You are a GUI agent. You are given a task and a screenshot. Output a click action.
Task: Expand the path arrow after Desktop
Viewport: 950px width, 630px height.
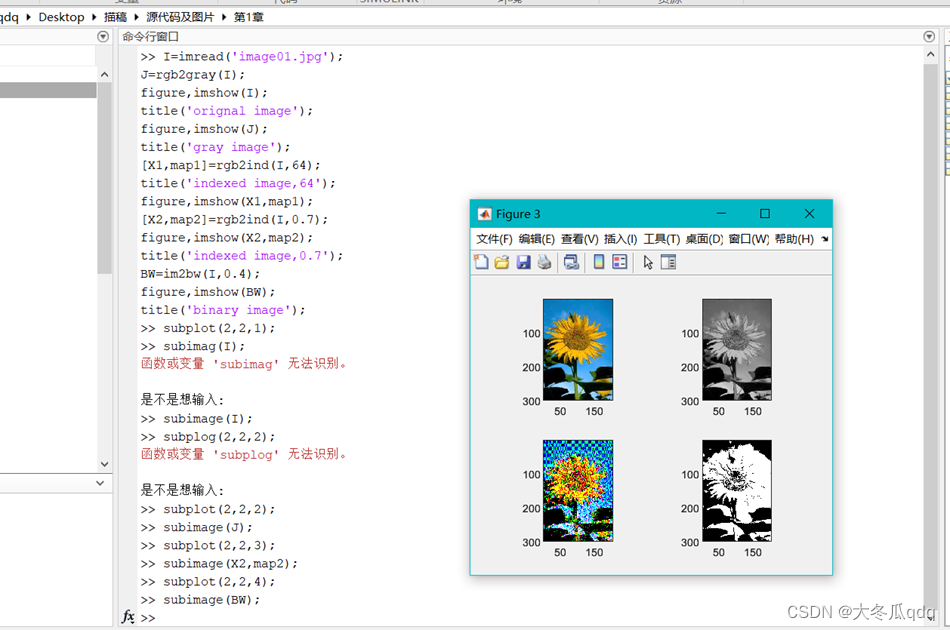point(94,17)
